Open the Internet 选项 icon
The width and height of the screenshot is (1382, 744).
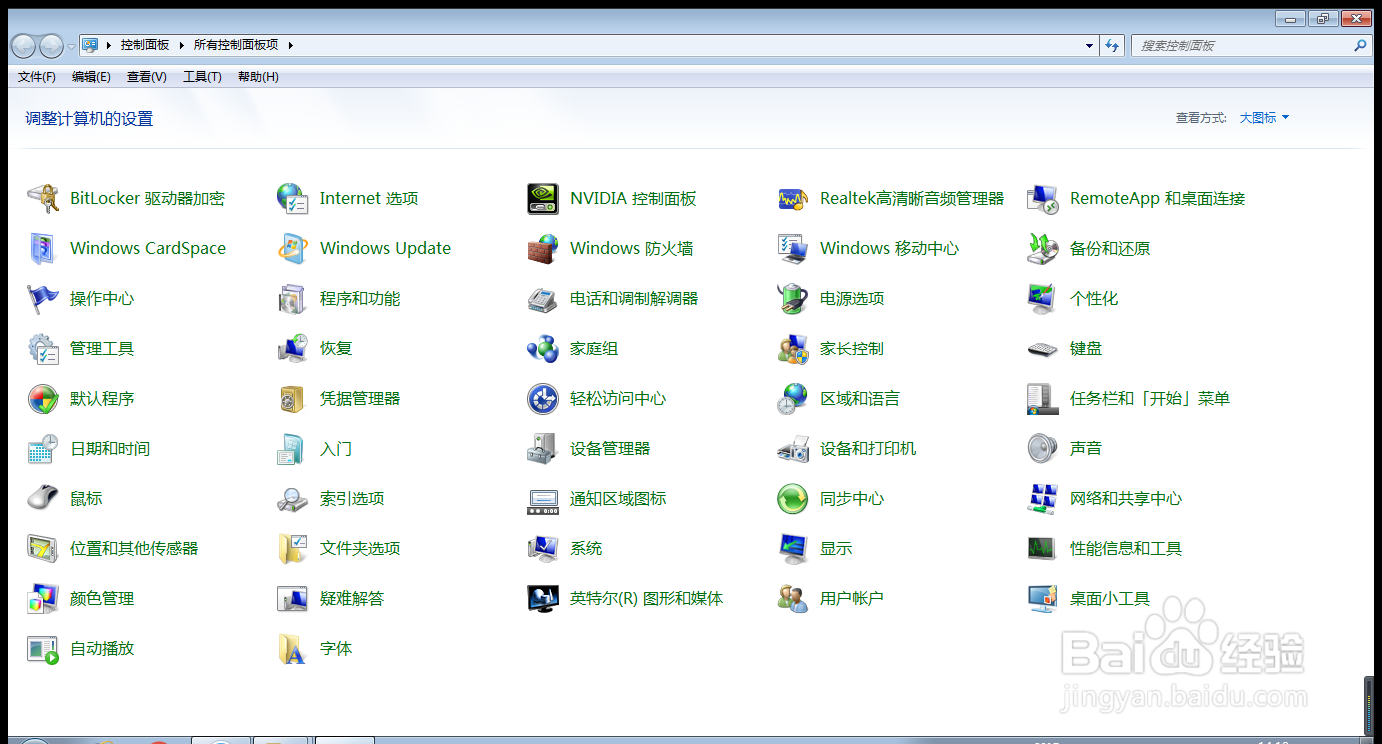(293, 198)
